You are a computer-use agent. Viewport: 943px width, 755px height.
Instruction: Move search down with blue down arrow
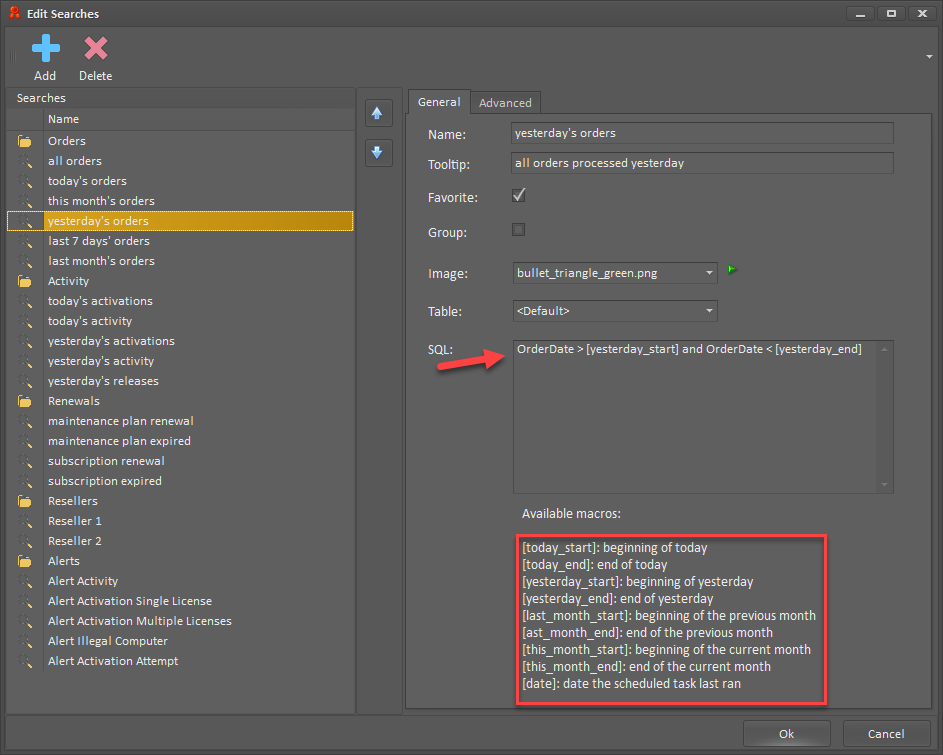point(378,153)
